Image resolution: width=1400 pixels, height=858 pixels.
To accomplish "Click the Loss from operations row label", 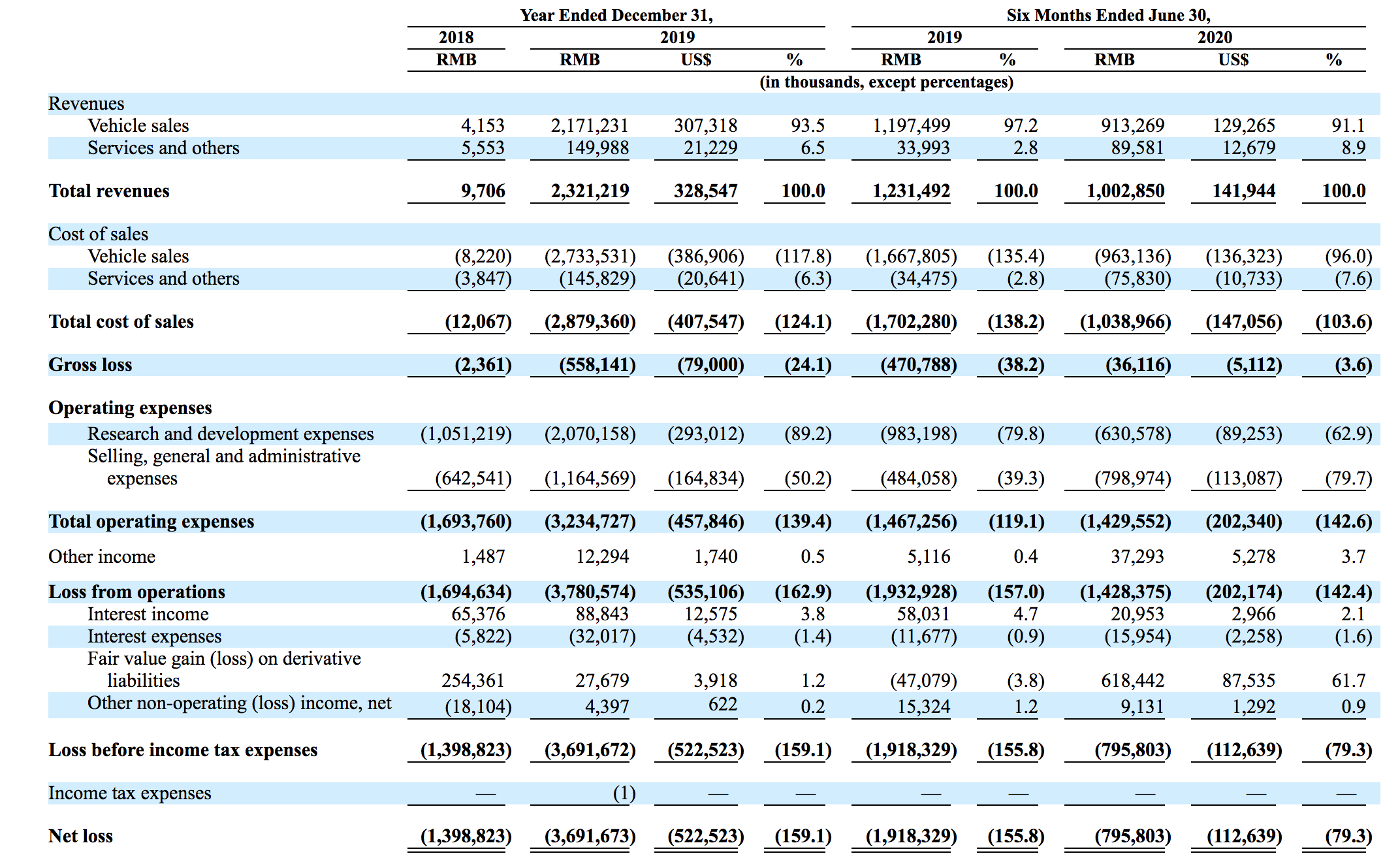I will (x=136, y=592).
